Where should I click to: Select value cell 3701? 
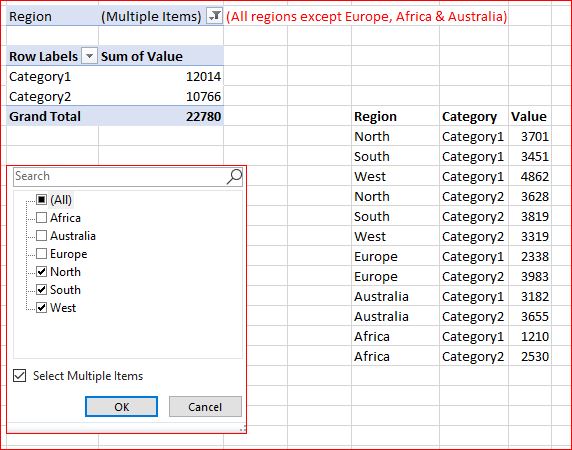(530, 136)
